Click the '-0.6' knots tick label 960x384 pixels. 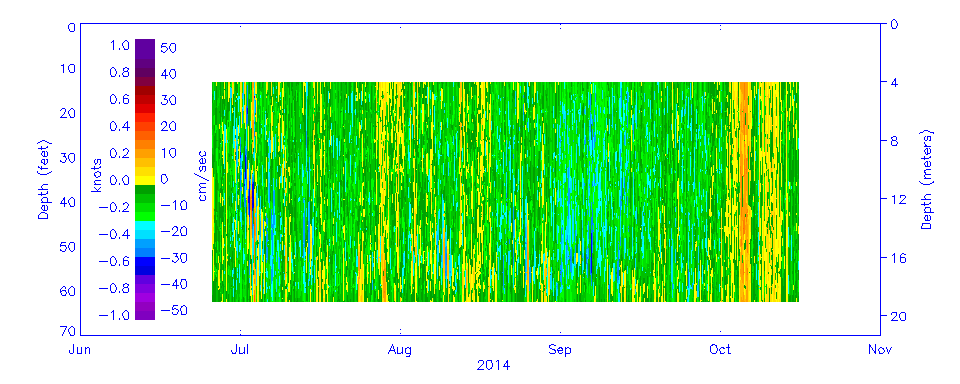coord(115,262)
